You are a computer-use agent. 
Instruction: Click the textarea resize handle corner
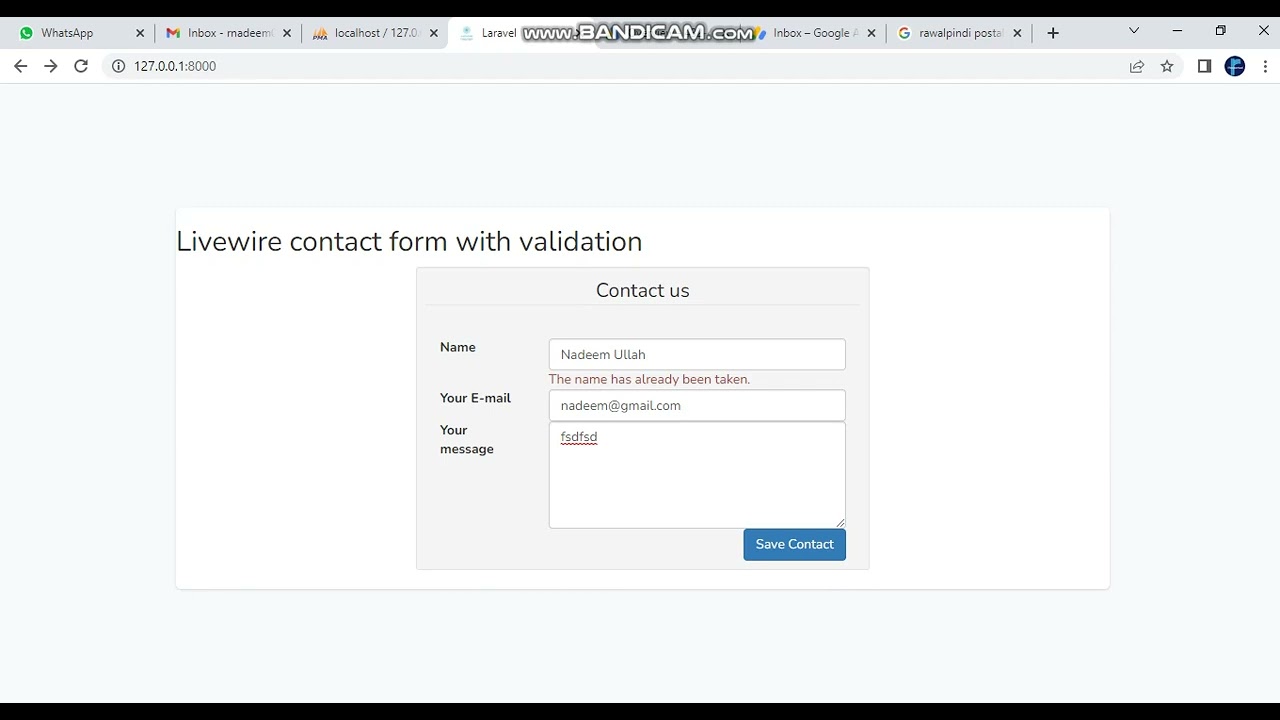(x=840, y=522)
